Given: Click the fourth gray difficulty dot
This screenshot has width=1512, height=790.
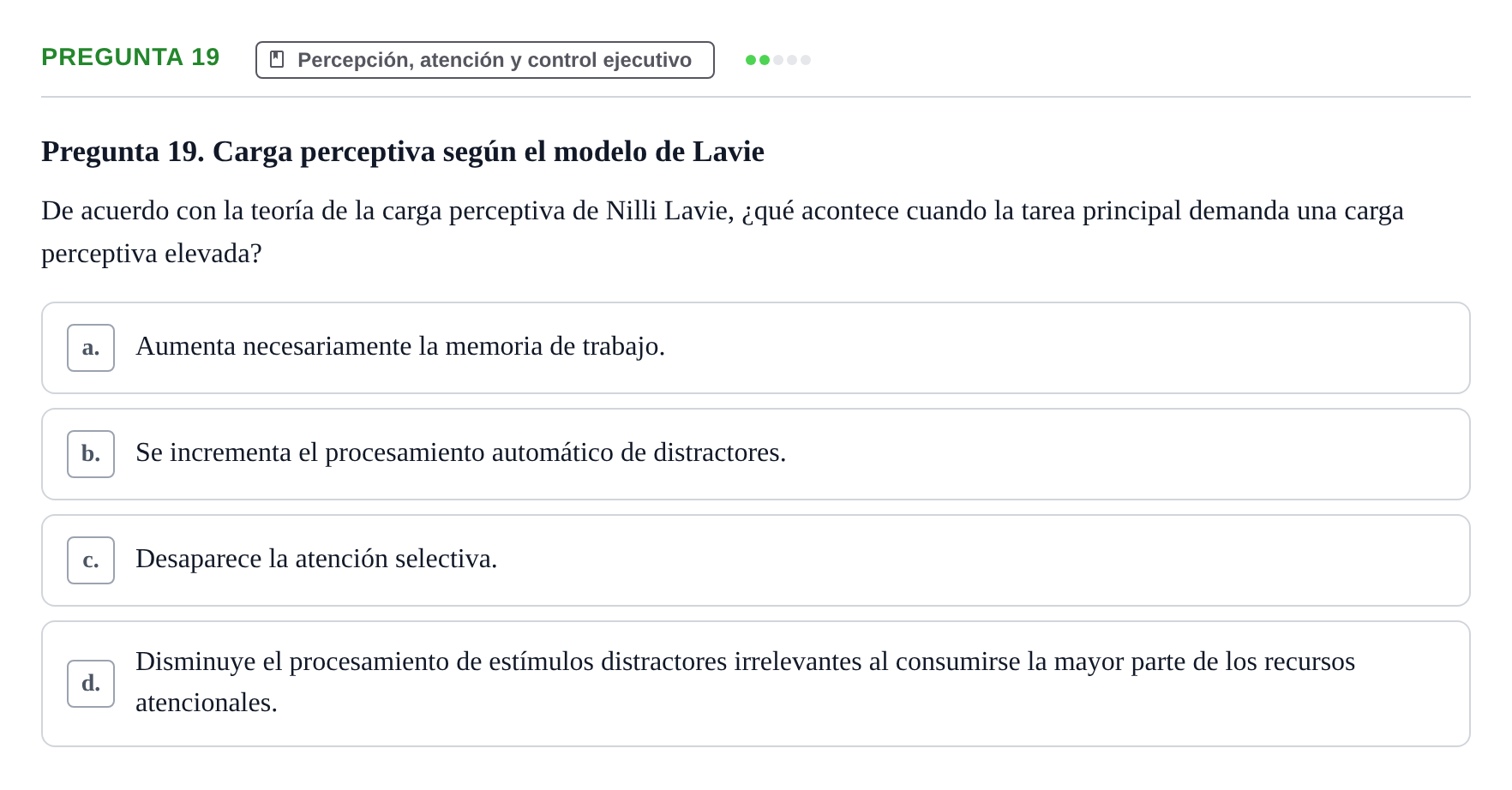Looking at the screenshot, I should click(x=792, y=60).
